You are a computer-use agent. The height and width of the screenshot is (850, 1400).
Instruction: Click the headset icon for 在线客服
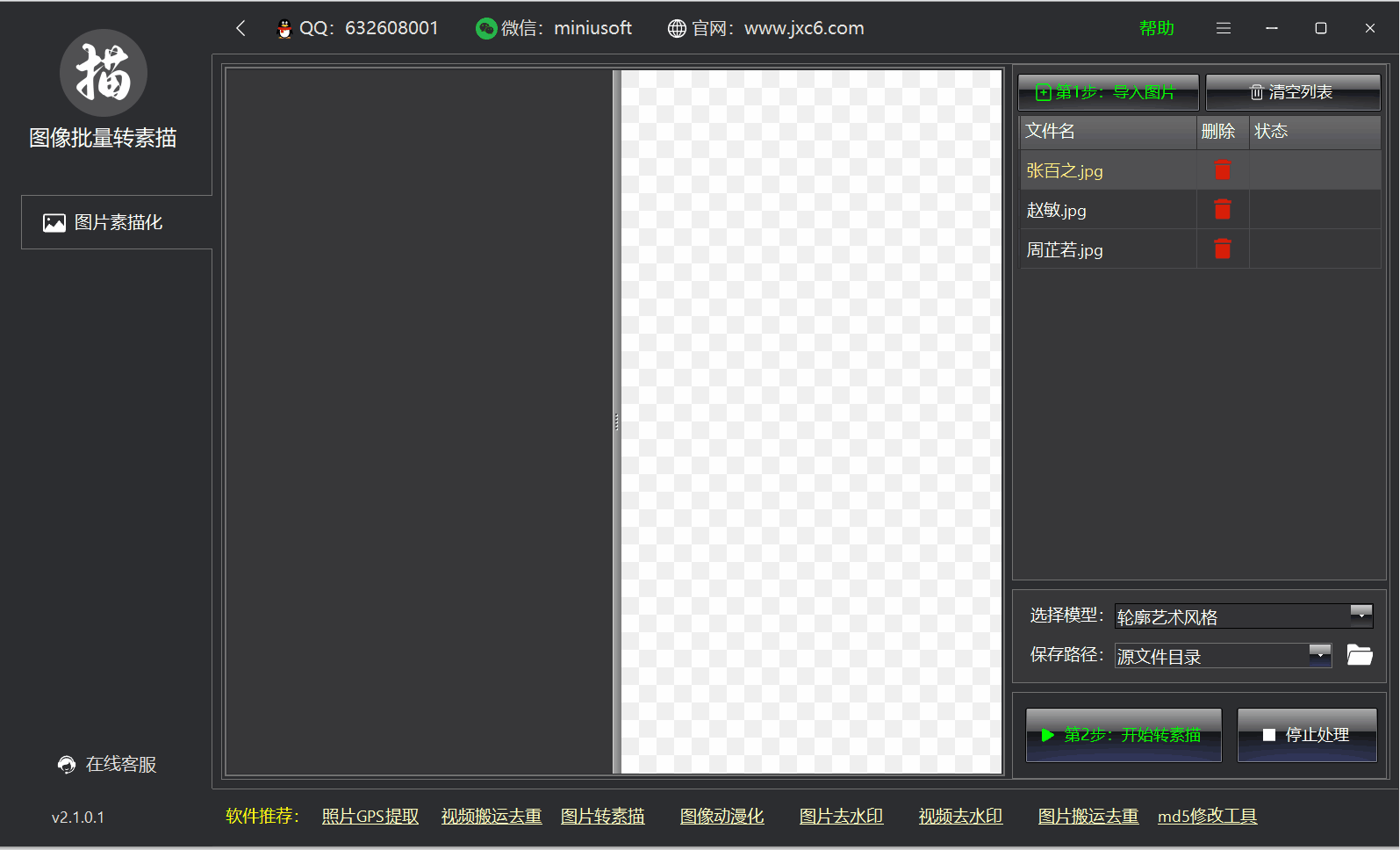(x=67, y=765)
